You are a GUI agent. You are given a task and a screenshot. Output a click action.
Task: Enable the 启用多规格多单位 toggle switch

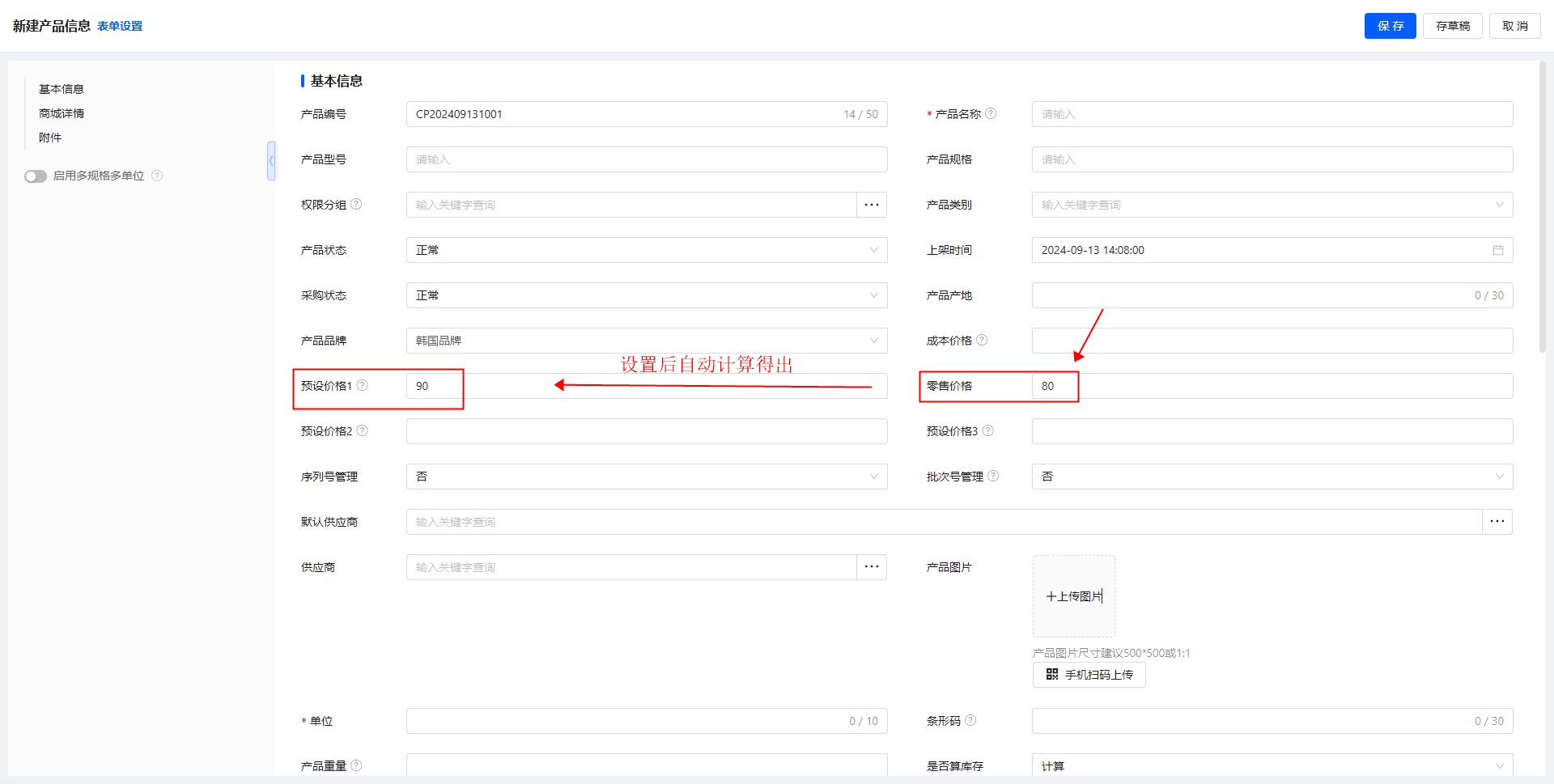pyautogui.click(x=36, y=176)
